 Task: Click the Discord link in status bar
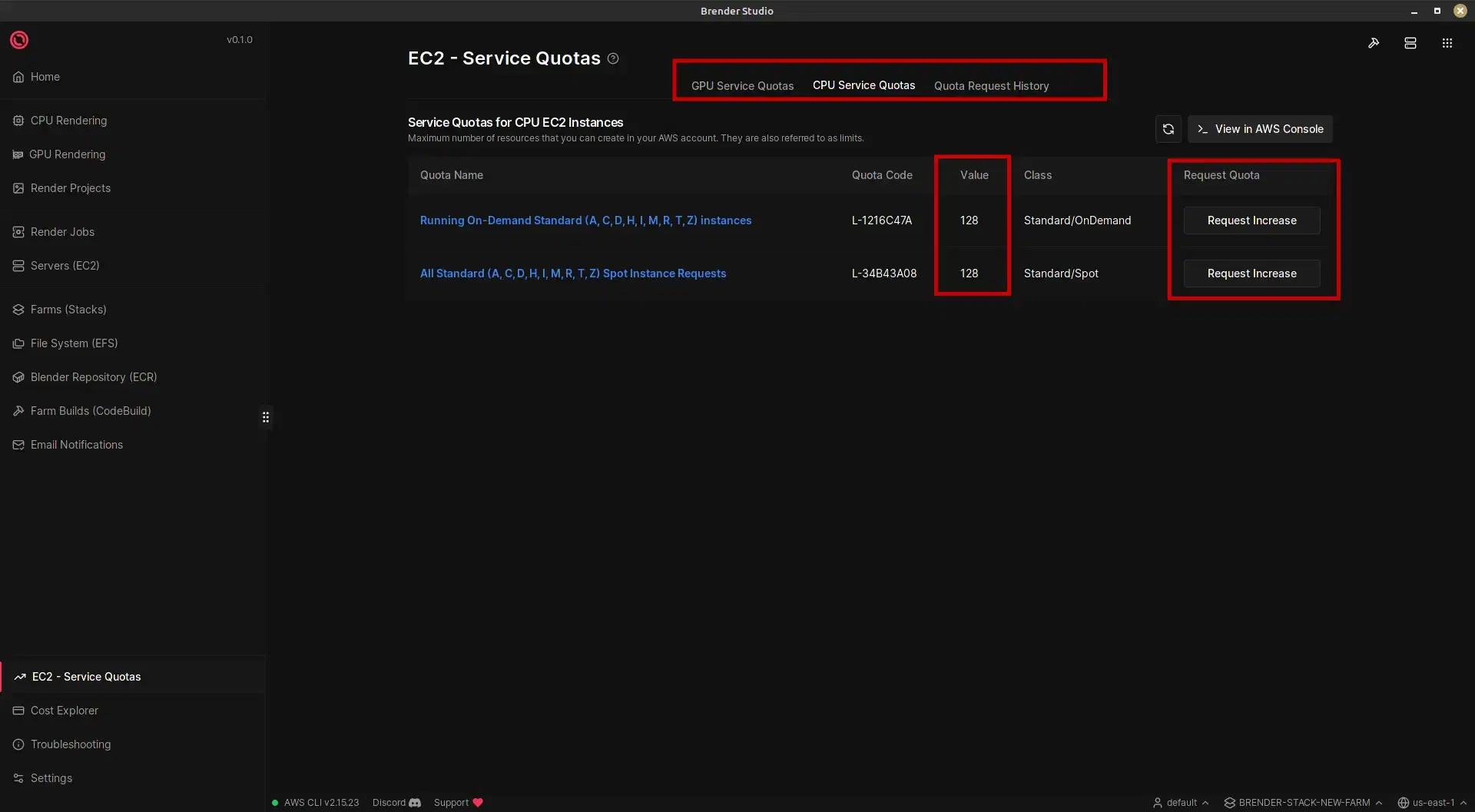click(396, 803)
